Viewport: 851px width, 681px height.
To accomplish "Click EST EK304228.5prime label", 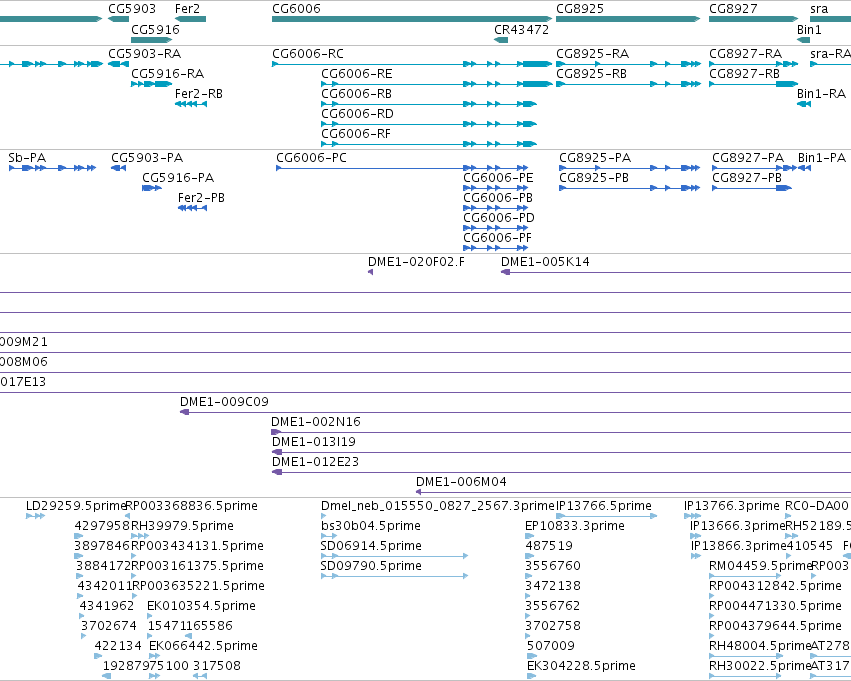I will [x=581, y=666].
